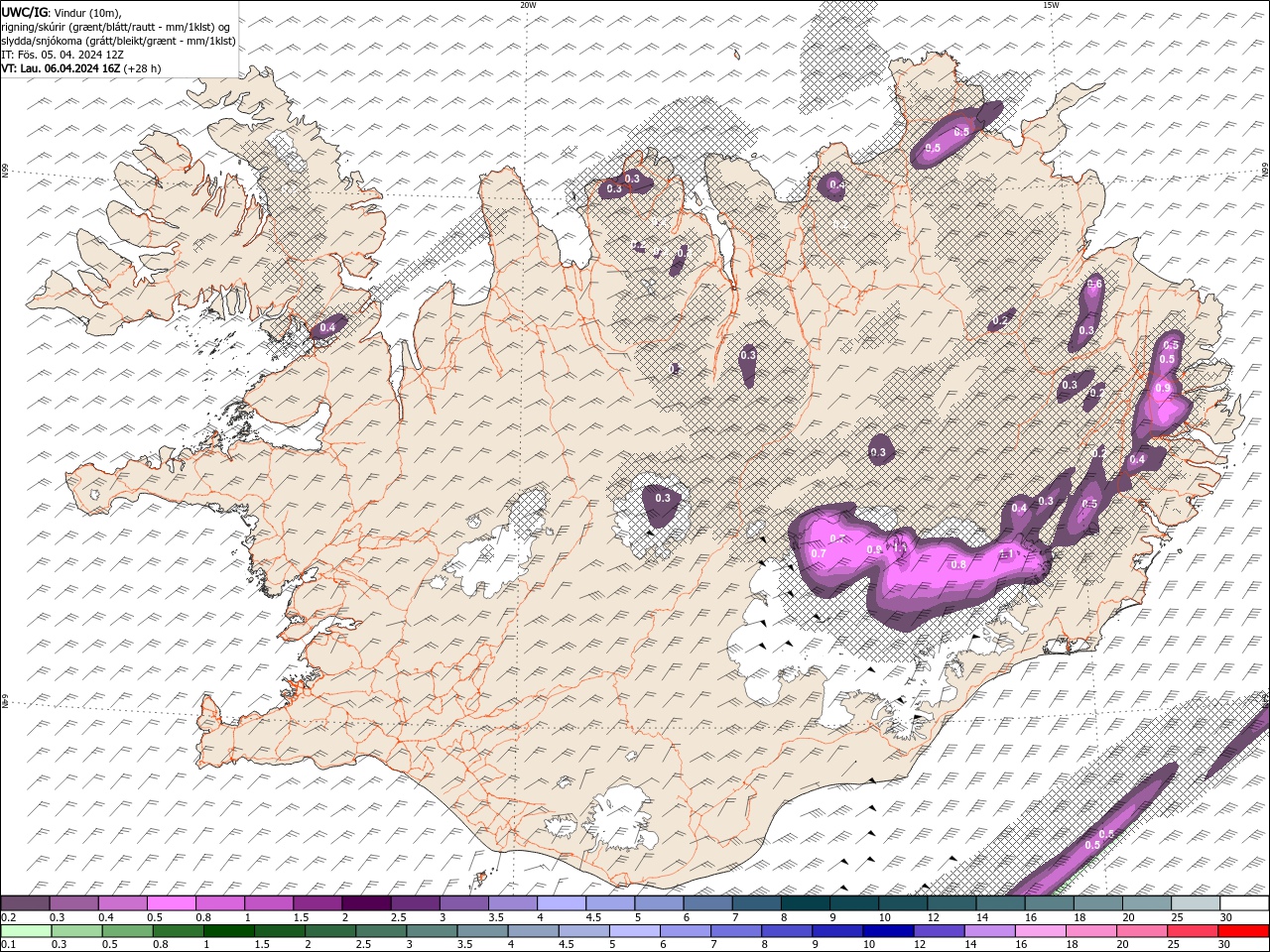Image resolution: width=1270 pixels, height=952 pixels.
Task: Pick top legend swatch between 0.5 and 0.8
Action: (172, 903)
